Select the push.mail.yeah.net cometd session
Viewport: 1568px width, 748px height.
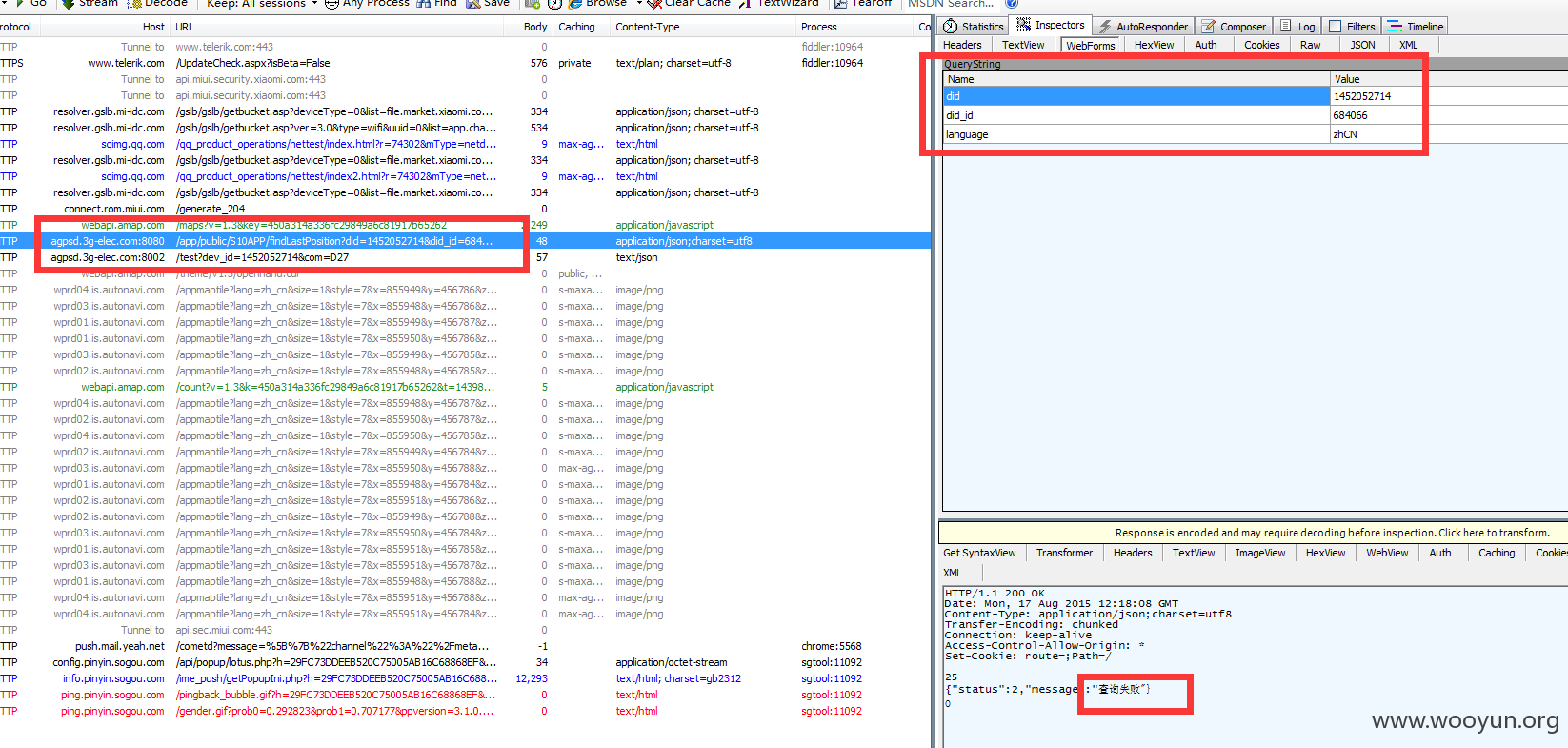click(x=465, y=646)
